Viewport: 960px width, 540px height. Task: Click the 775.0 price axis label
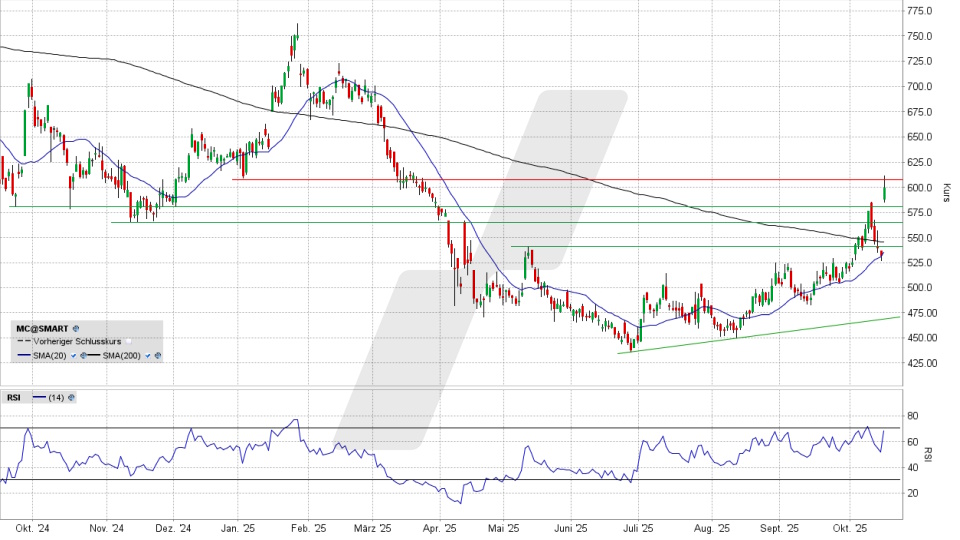920,11
